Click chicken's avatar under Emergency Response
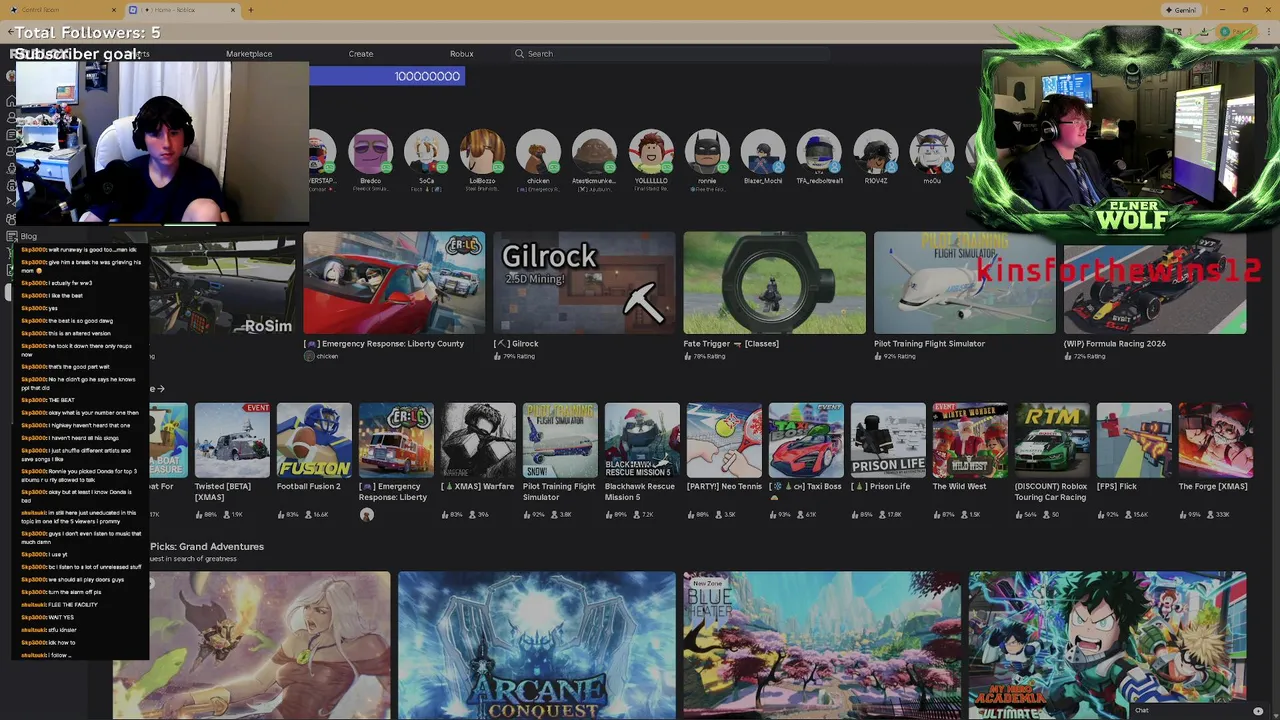The height and width of the screenshot is (720, 1280). tap(309, 357)
